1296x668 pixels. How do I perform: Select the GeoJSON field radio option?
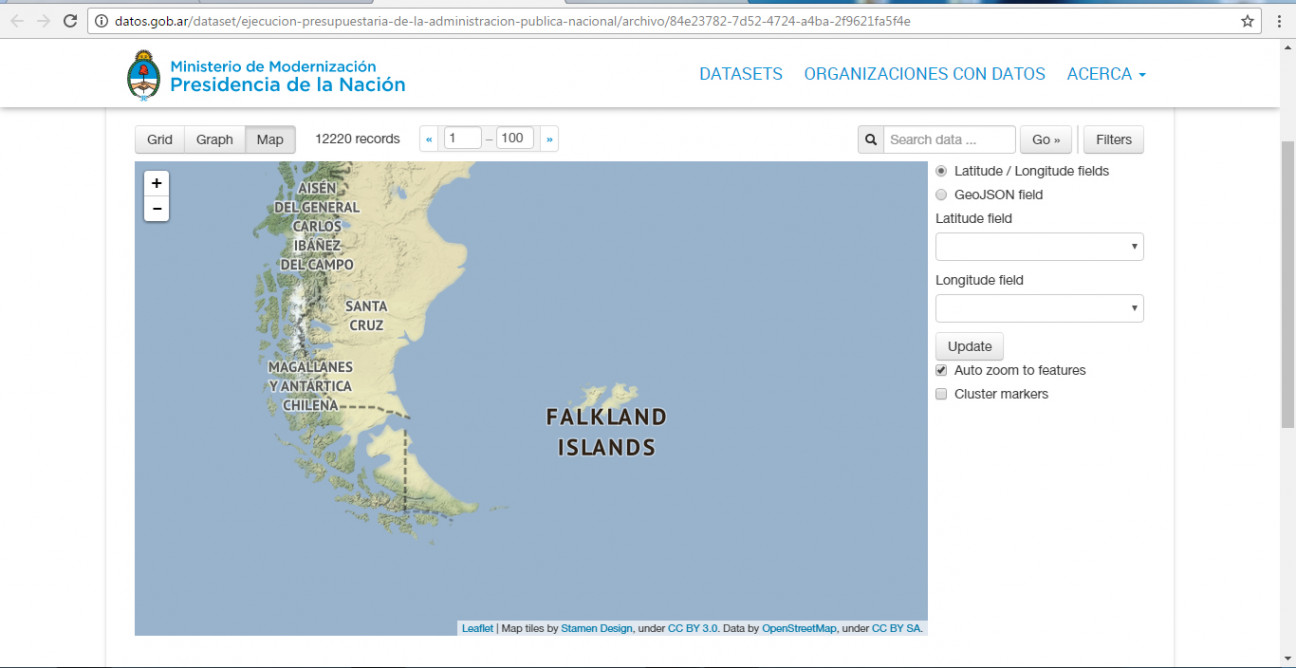pos(941,195)
